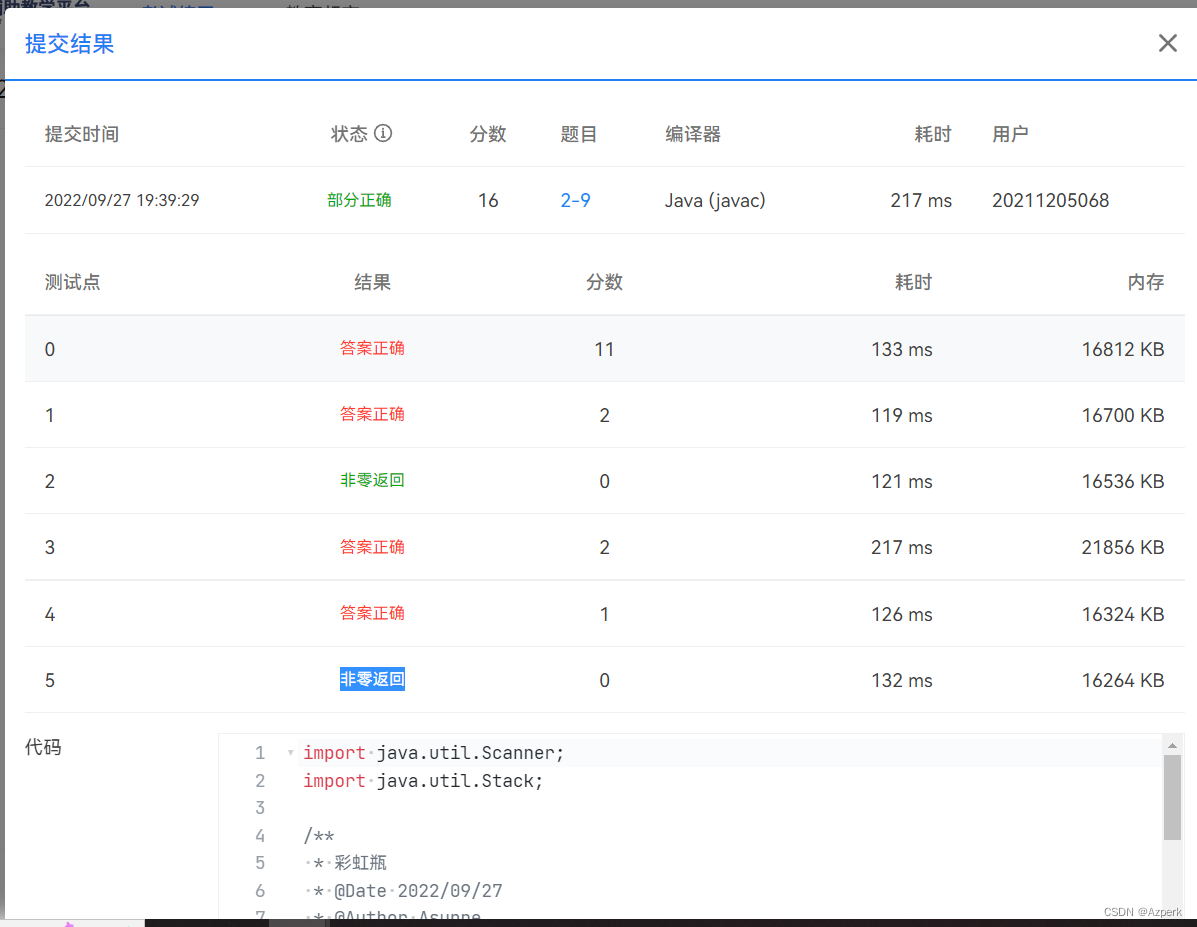The width and height of the screenshot is (1197, 927).
Task: Click 答案正确 result for test point 1
Action: click(372, 414)
